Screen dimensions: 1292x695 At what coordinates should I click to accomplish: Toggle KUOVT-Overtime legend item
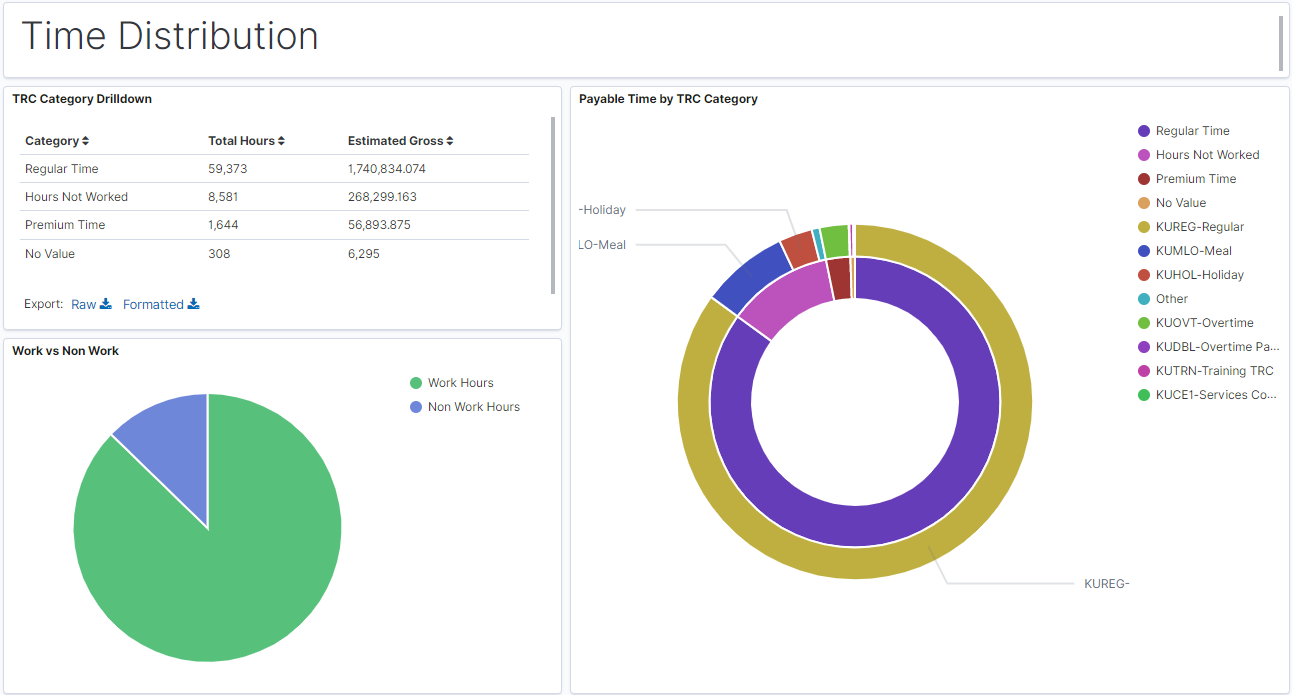1196,323
